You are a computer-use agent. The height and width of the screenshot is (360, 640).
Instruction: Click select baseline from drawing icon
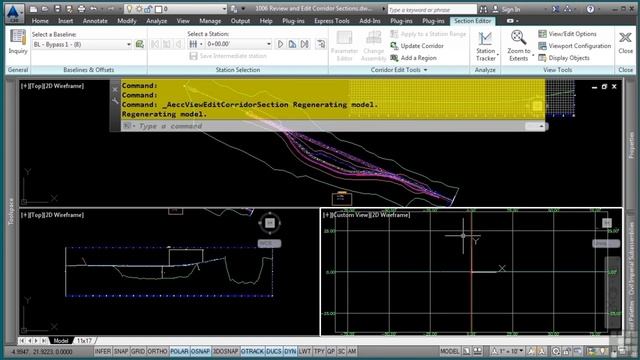[x=140, y=44]
